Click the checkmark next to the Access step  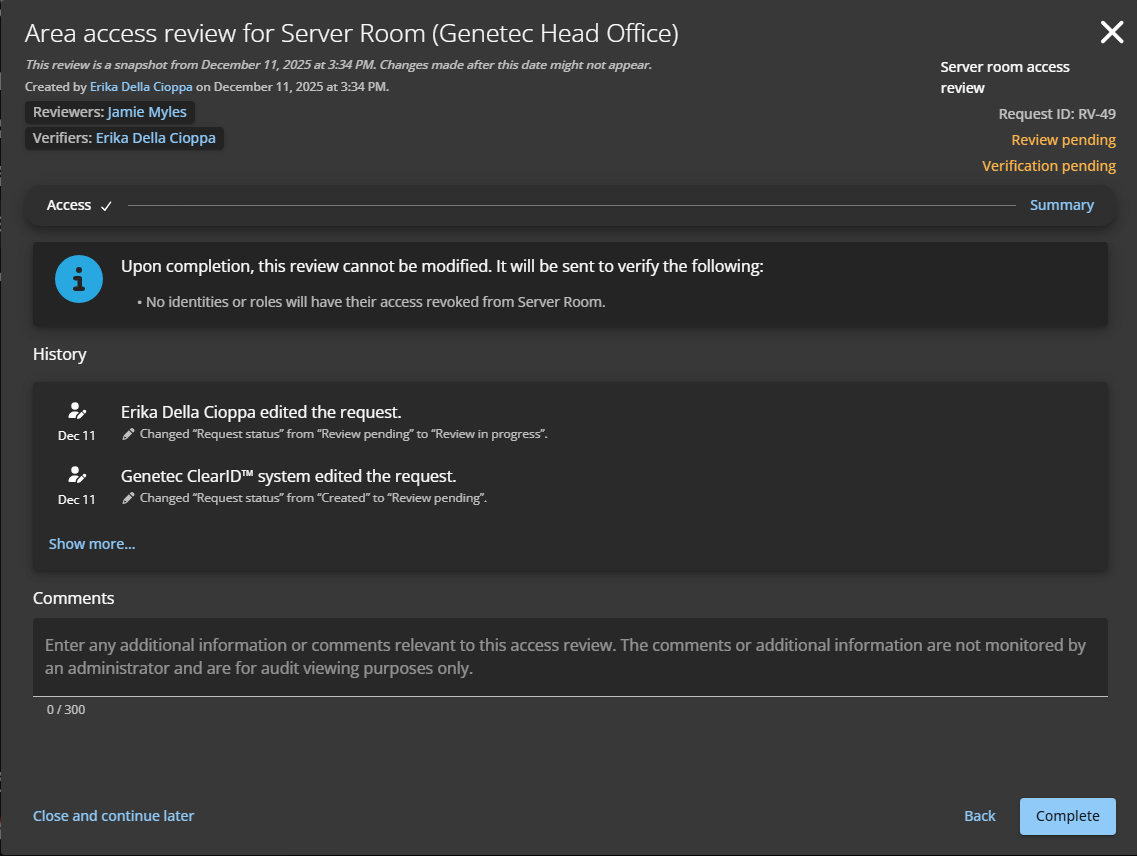(104, 205)
